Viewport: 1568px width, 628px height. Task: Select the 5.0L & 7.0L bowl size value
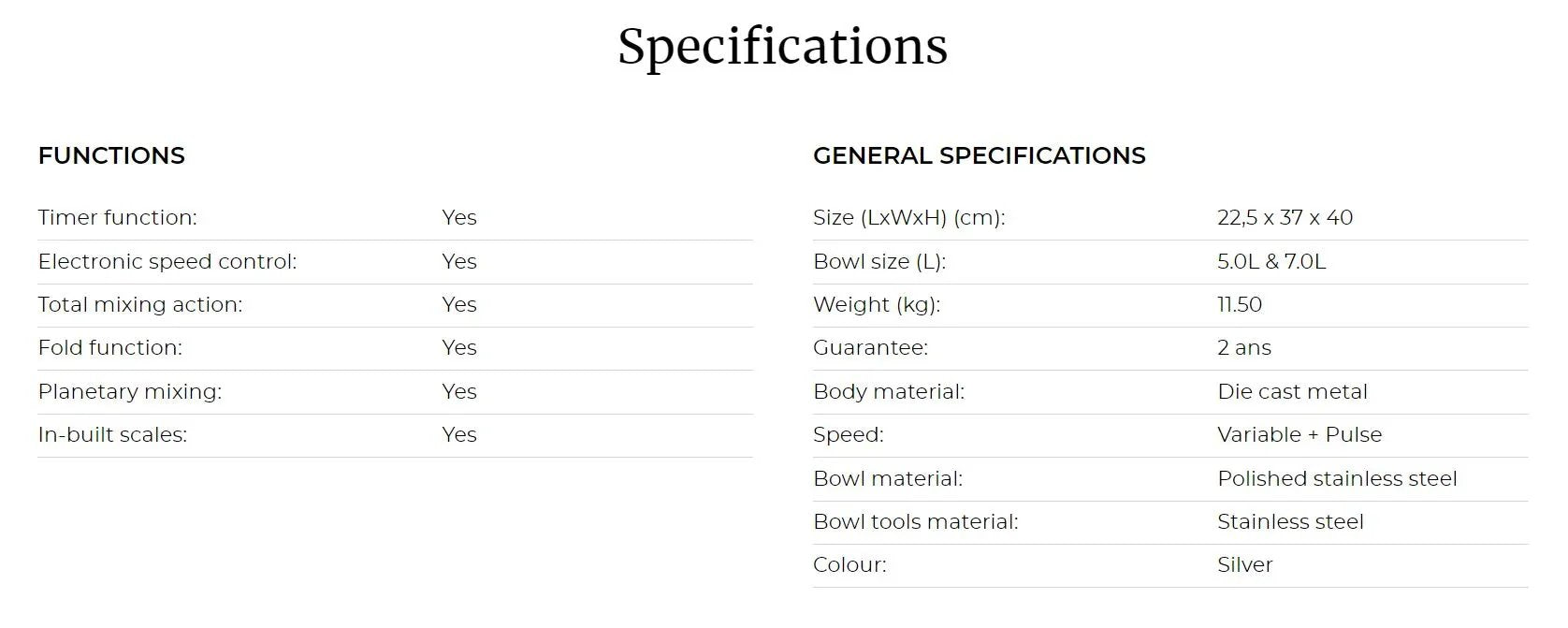tap(1270, 262)
